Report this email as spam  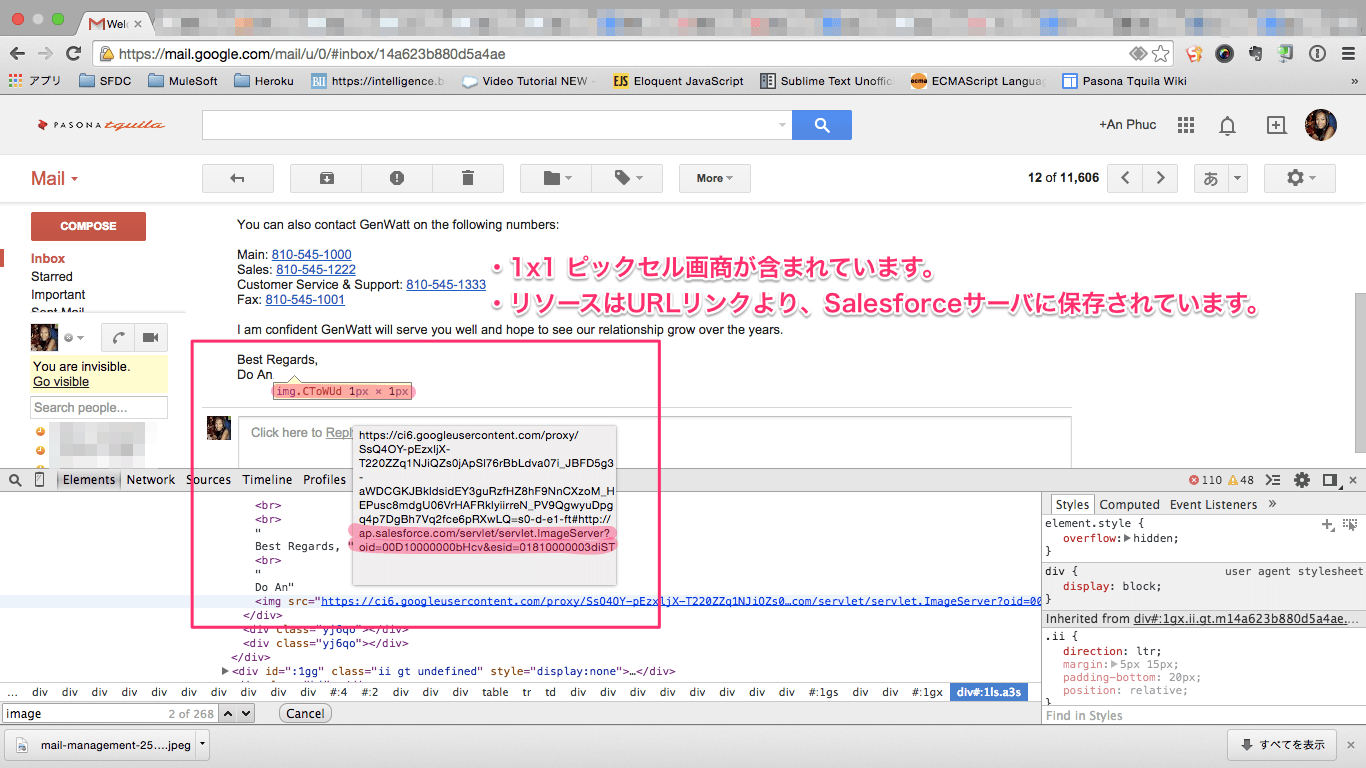pyautogui.click(x=397, y=178)
